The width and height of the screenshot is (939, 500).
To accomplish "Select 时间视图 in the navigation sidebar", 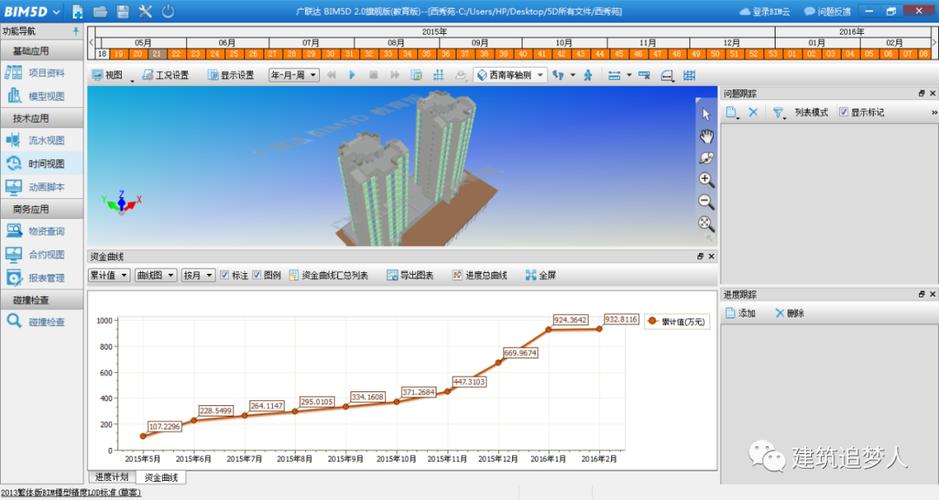I will tap(42, 163).
